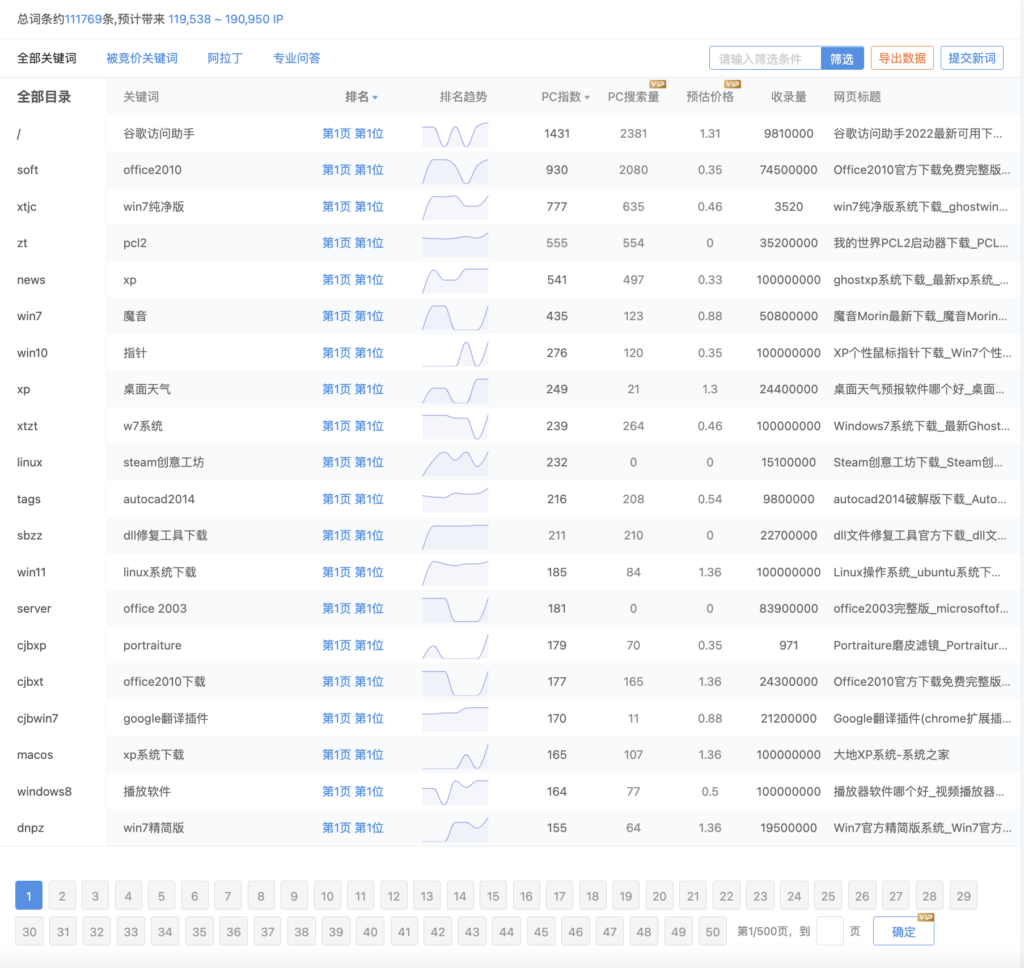
Task: Sort by the 排名 column arrow
Action: [x=375, y=97]
